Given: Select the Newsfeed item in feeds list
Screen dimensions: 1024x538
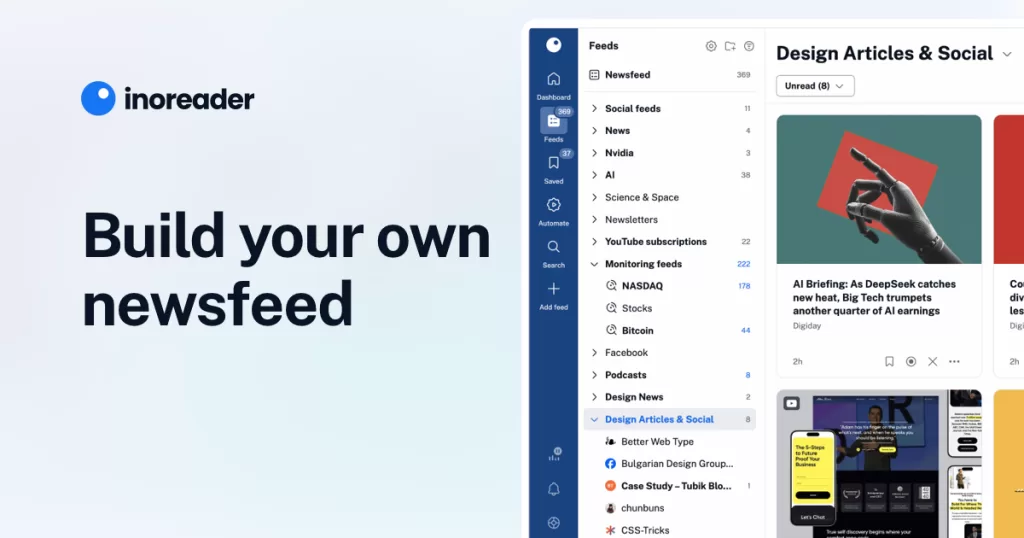Looking at the screenshot, I should pos(627,75).
